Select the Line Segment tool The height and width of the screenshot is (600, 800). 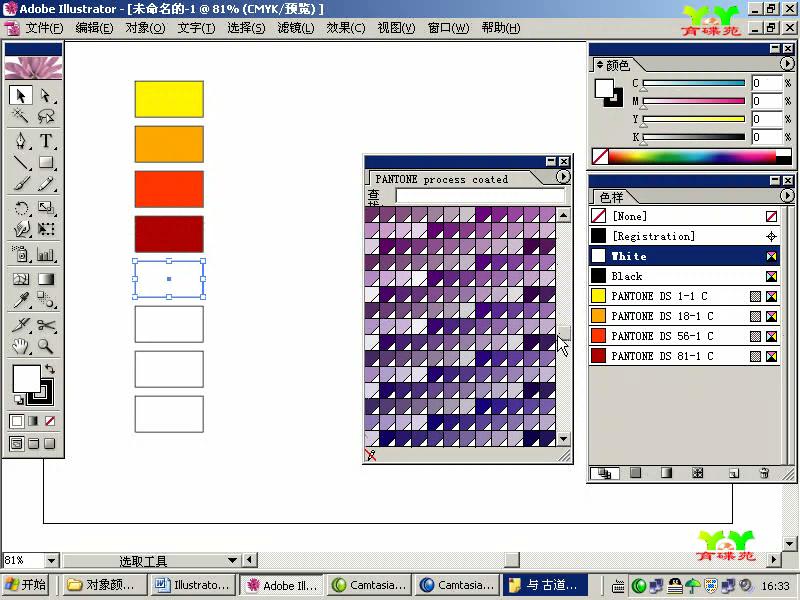pos(21,162)
